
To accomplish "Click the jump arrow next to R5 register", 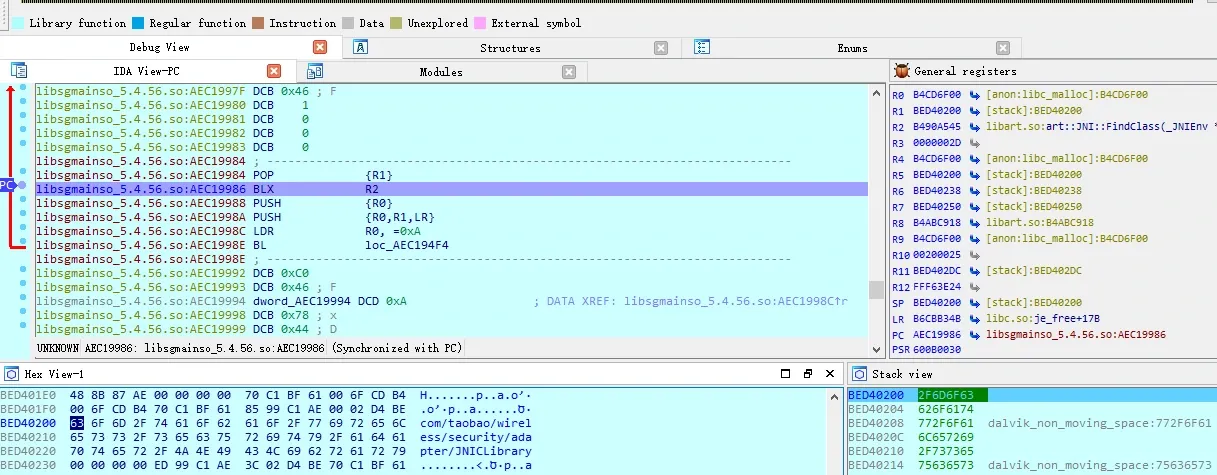I will 974,175.
